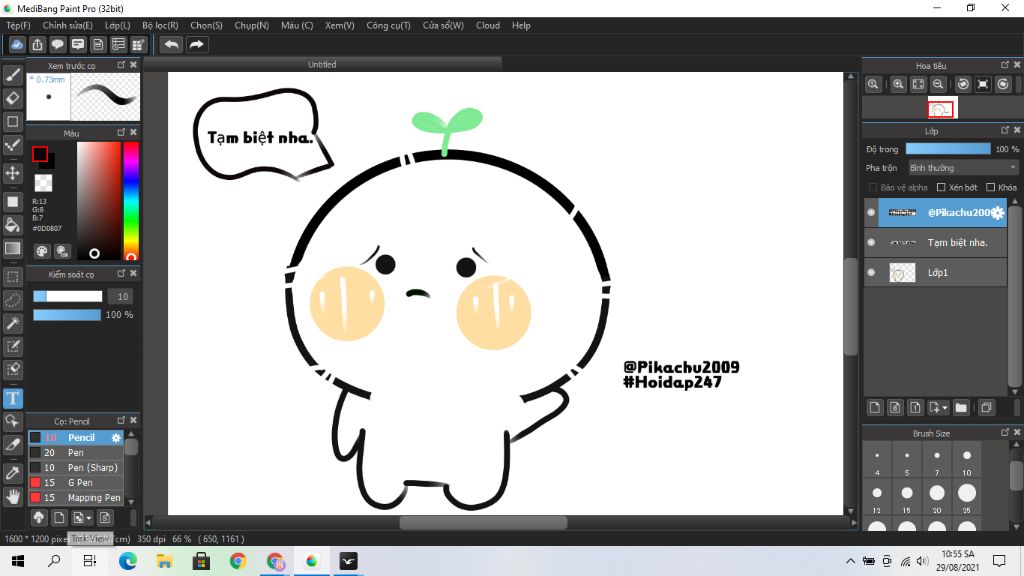
Task: Show hidden system tray icons chevron
Action: pyautogui.click(x=850, y=561)
